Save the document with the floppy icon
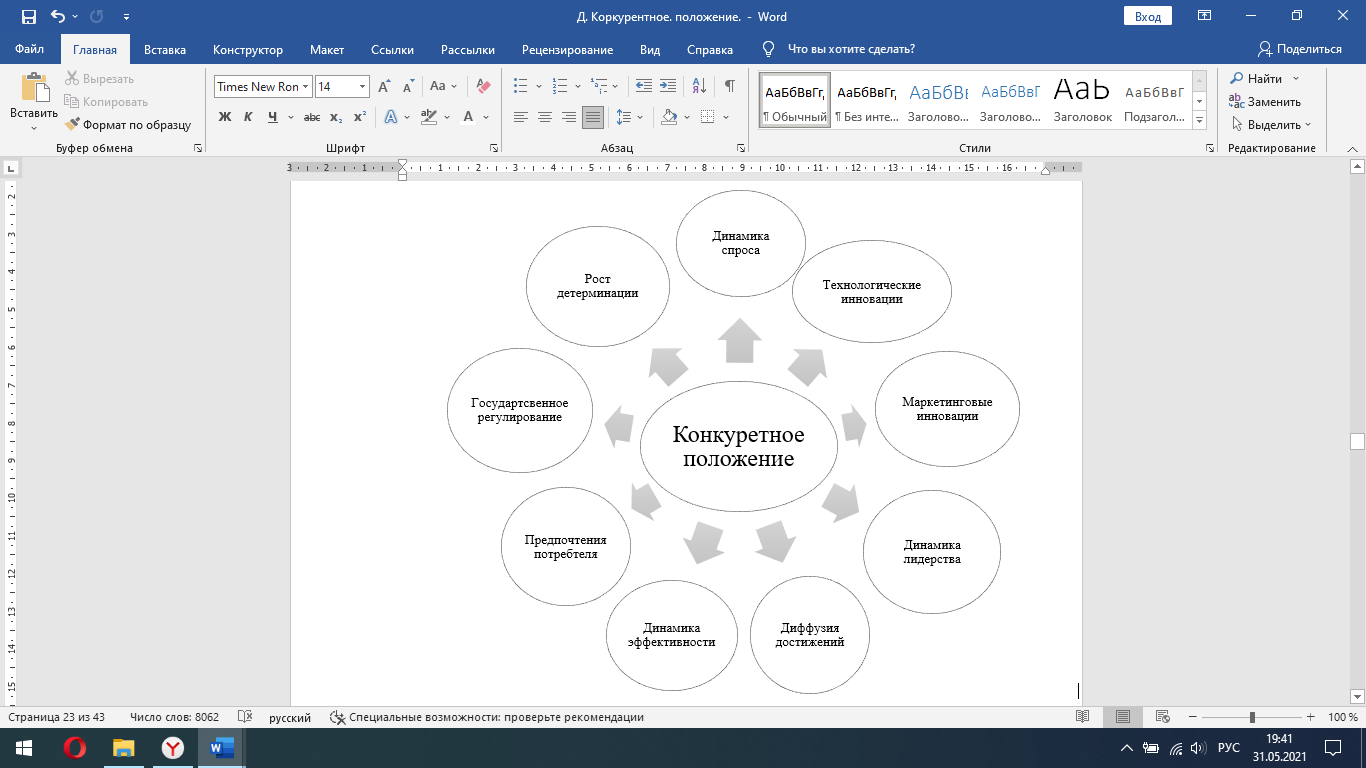 click(x=28, y=17)
